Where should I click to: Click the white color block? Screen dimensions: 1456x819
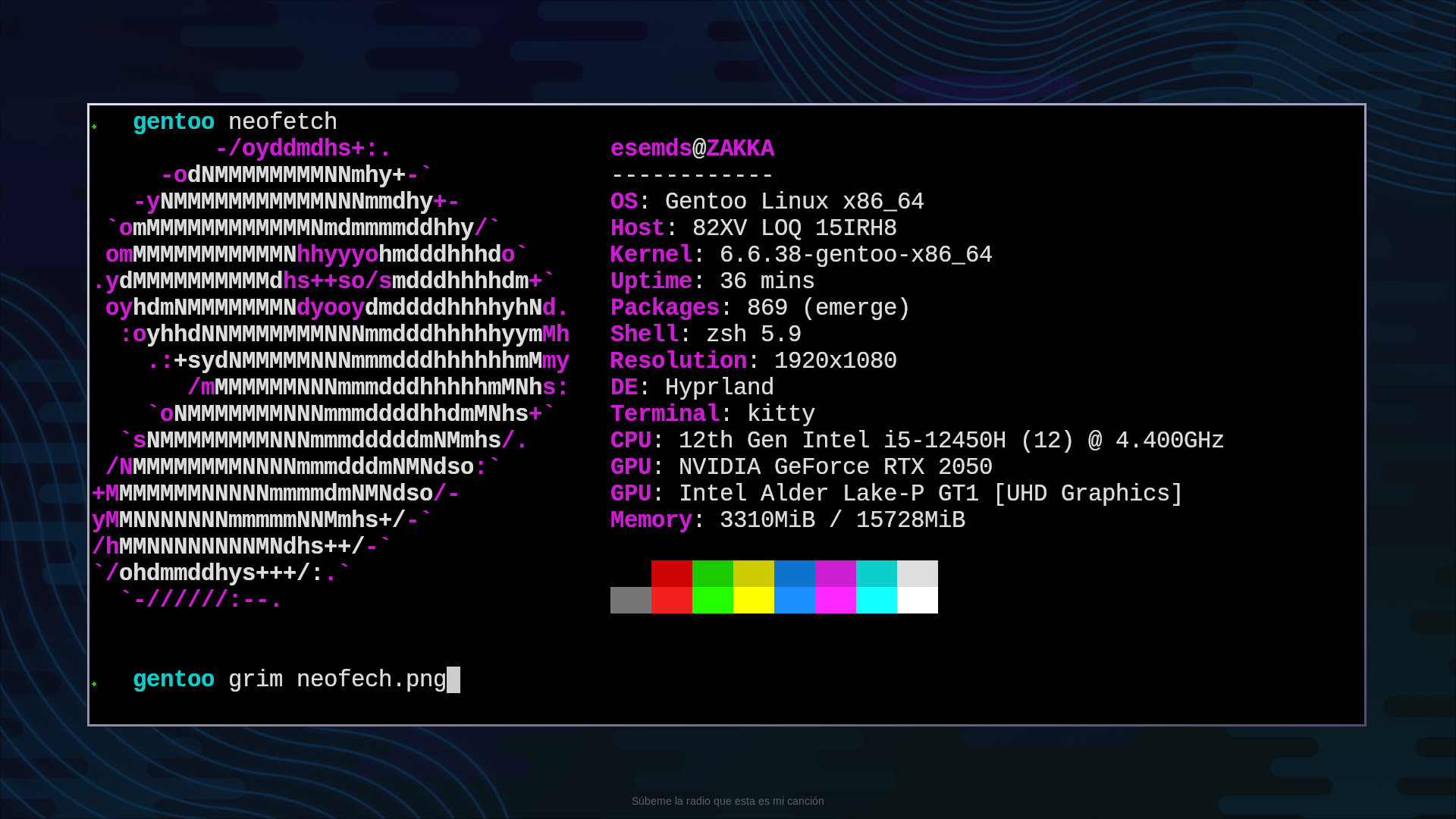pyautogui.click(x=917, y=600)
